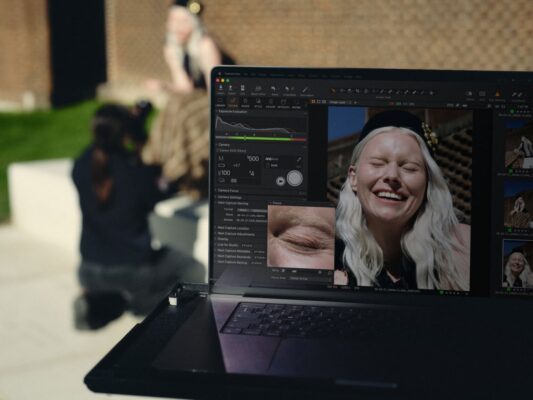Click the aperture value 4
The height and width of the screenshot is (400, 533).
pos(252,174)
